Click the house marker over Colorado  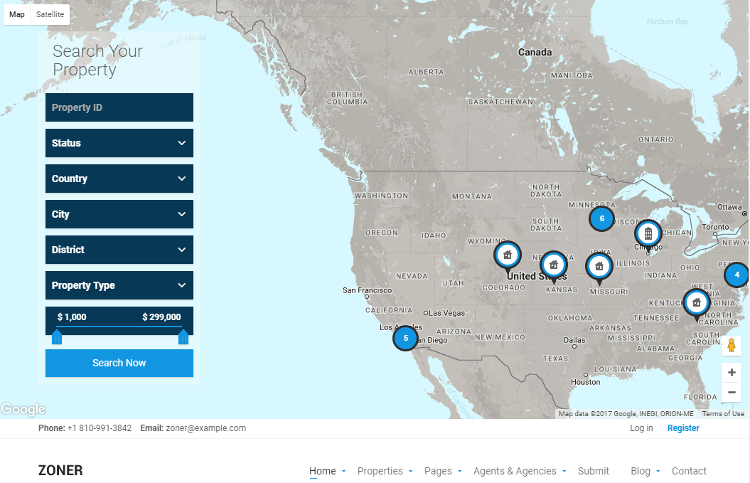pos(507,254)
